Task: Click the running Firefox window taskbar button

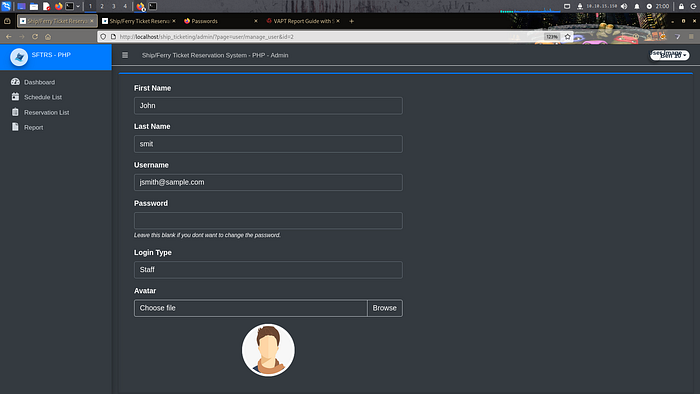Action: (141, 6)
